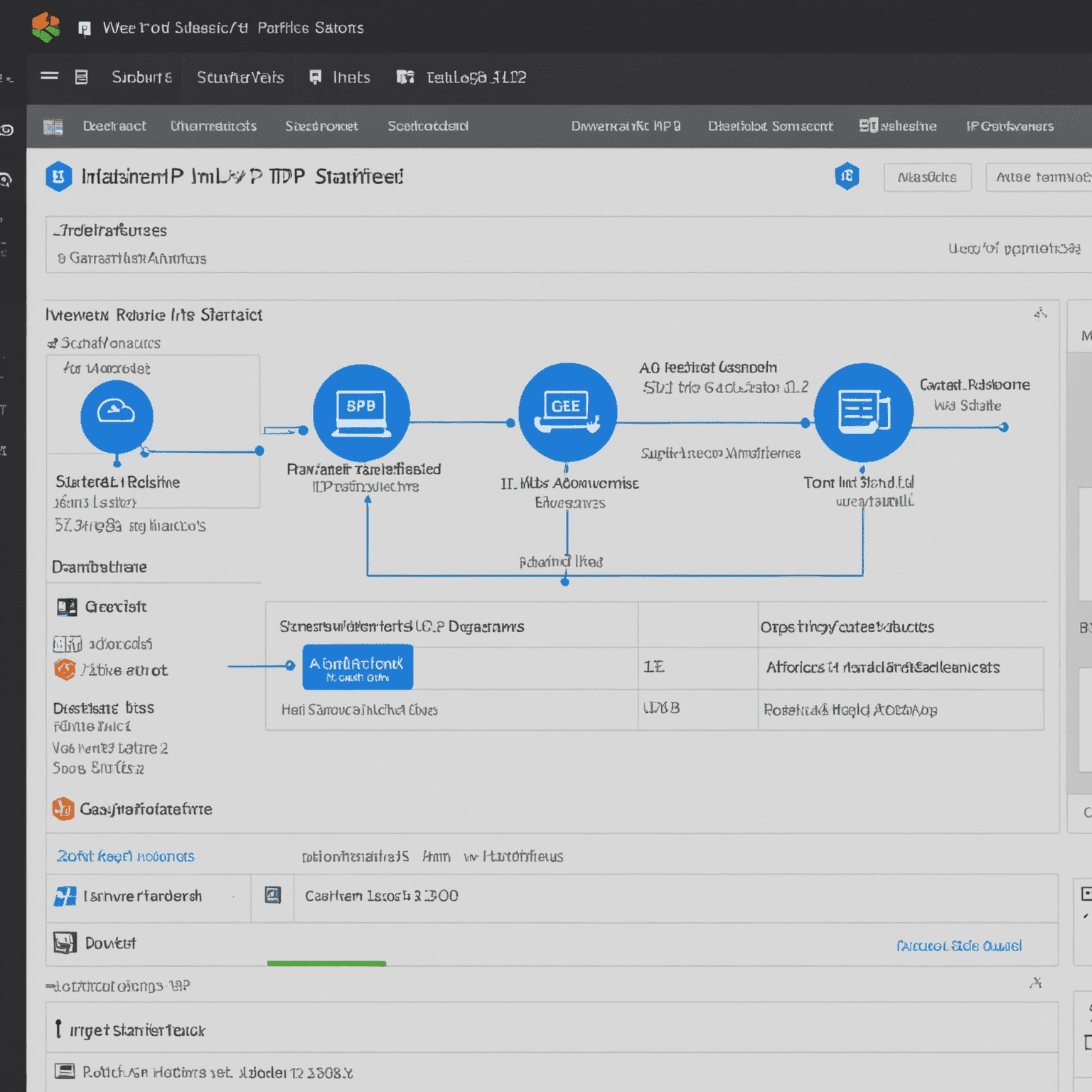The image size is (1092, 1092).
Task: Click the square icon left of "Casthrem 1sros5"
Action: tap(273, 895)
